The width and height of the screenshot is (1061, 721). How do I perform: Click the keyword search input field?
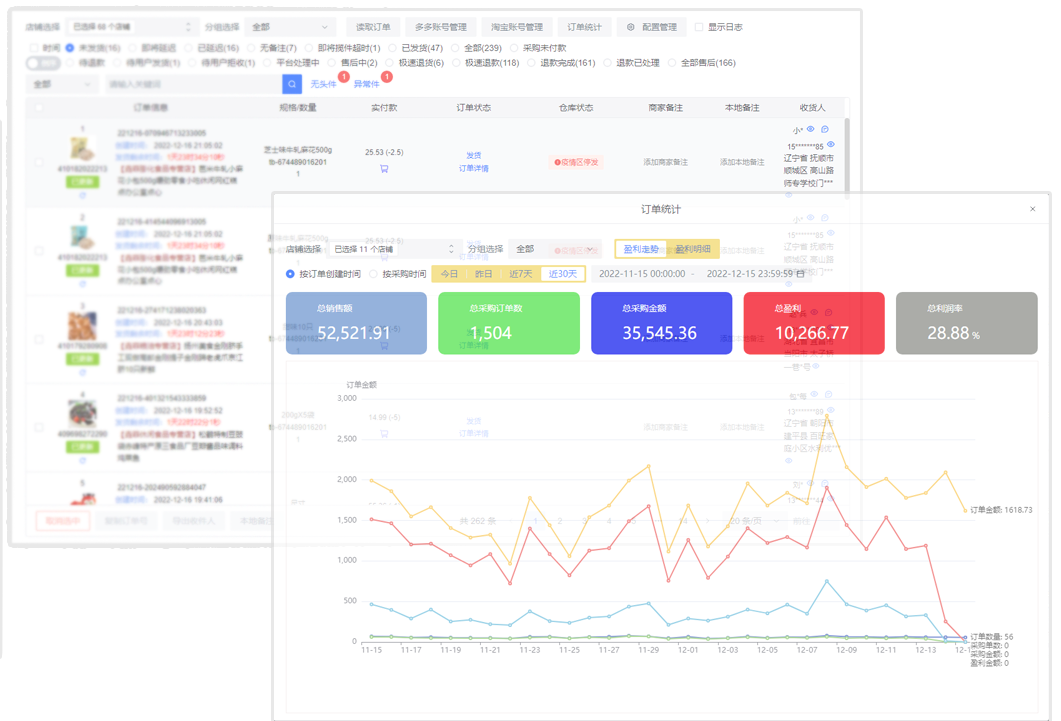(193, 84)
